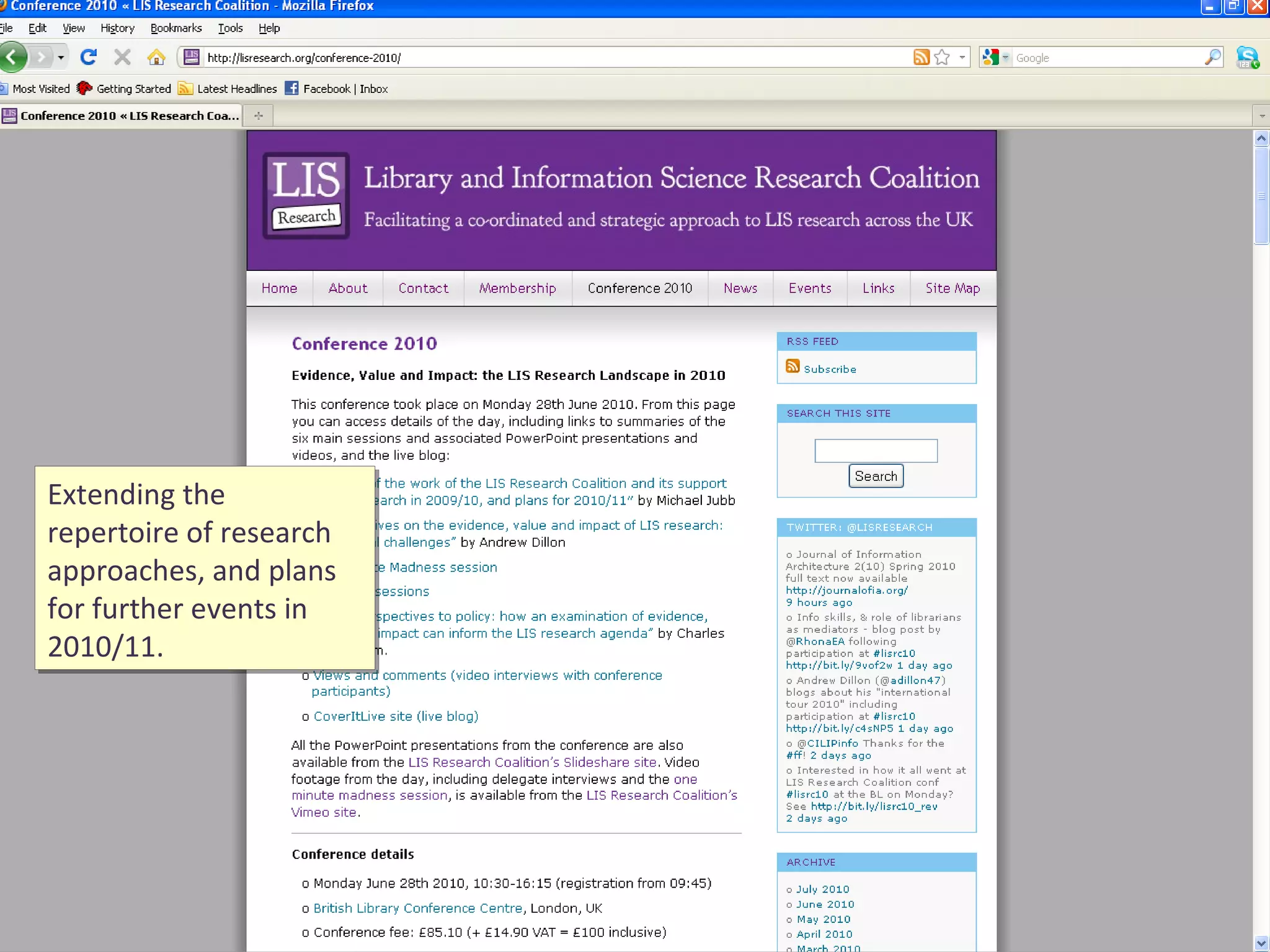Open the File menu
1270x952 pixels.
coord(6,28)
